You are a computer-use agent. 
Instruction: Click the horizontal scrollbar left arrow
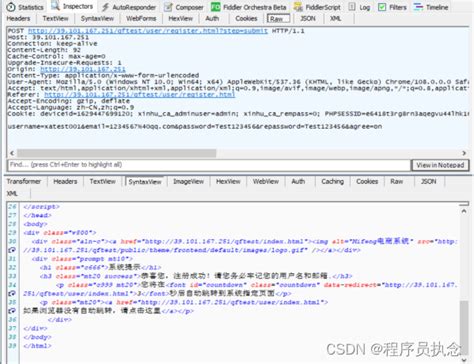pos(12,153)
